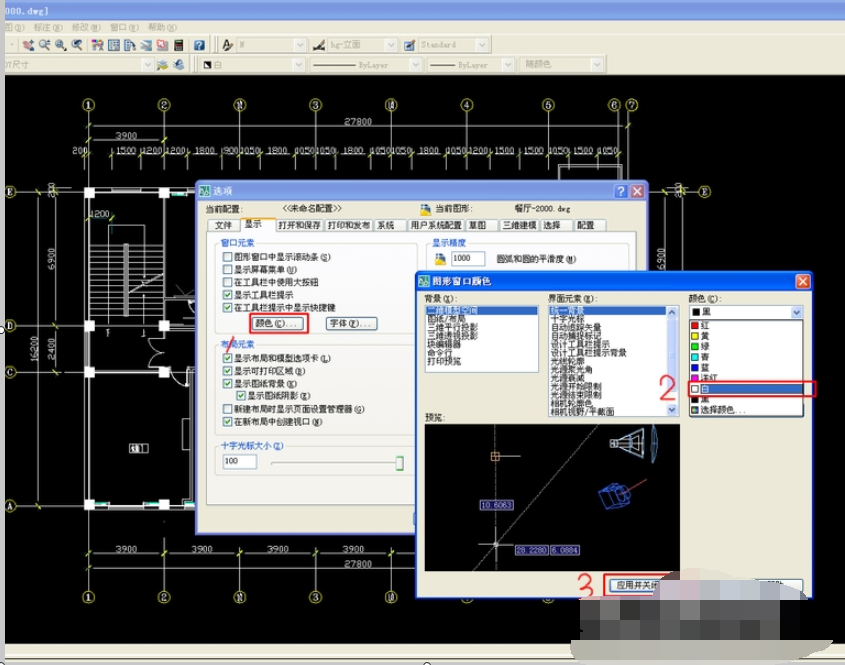Open the hg-立面 dimension style dropdown
845x665 pixels.
pyautogui.click(x=391, y=45)
